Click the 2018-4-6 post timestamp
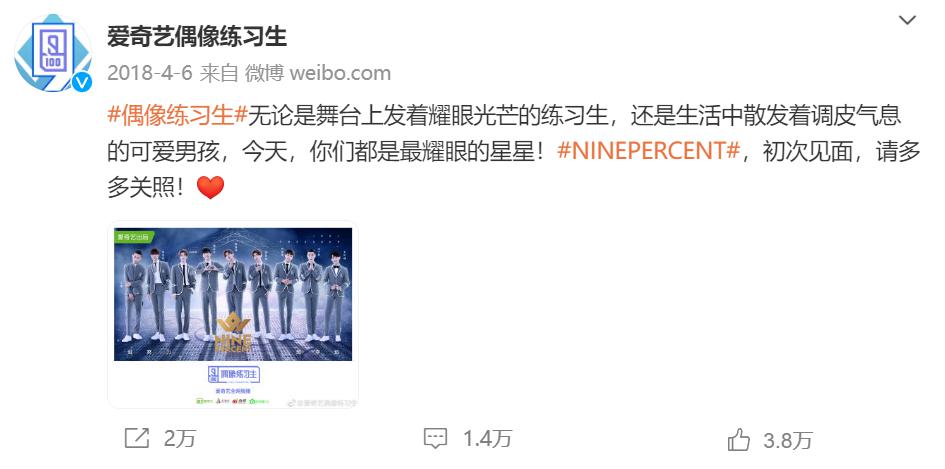 [x=149, y=74]
